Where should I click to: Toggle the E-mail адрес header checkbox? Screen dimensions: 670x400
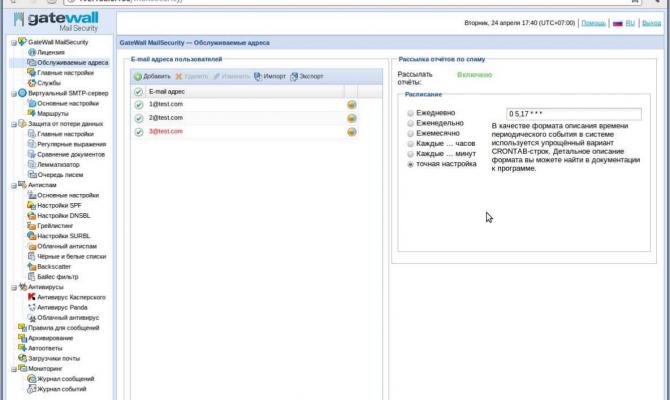click(138, 91)
